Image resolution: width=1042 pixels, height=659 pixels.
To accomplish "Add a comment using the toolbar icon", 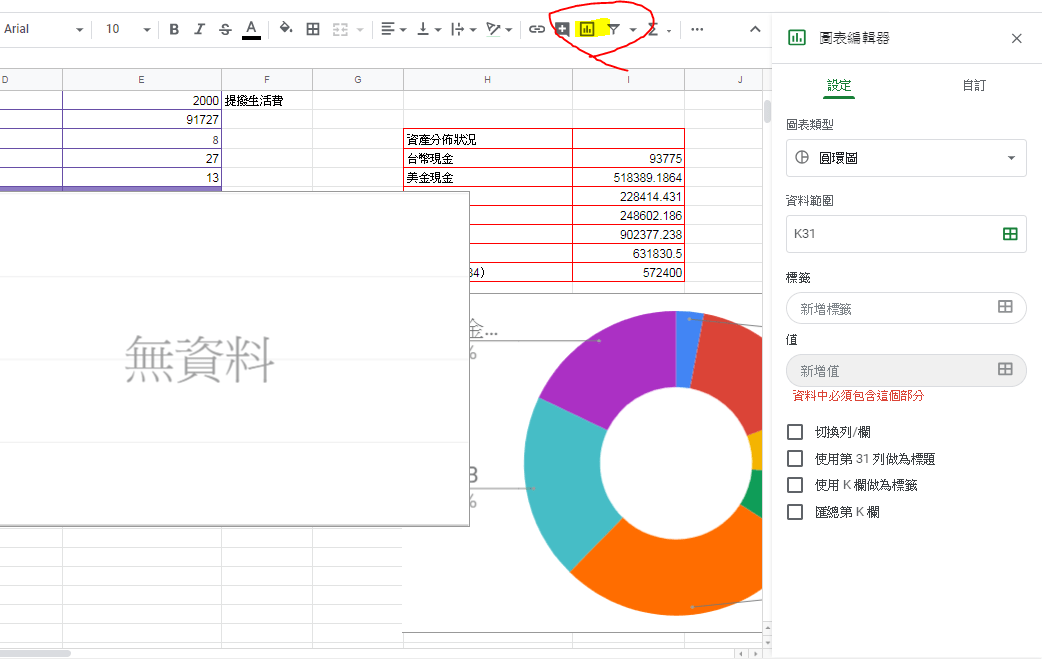I will coord(562,29).
